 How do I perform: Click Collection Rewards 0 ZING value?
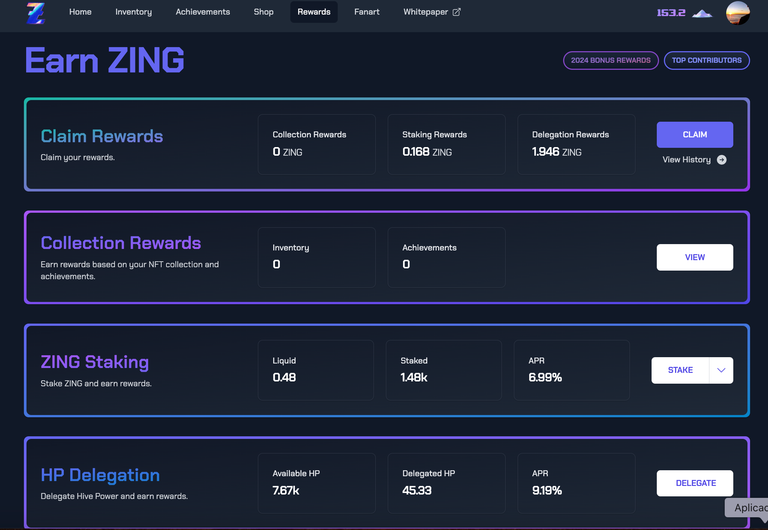click(288, 152)
